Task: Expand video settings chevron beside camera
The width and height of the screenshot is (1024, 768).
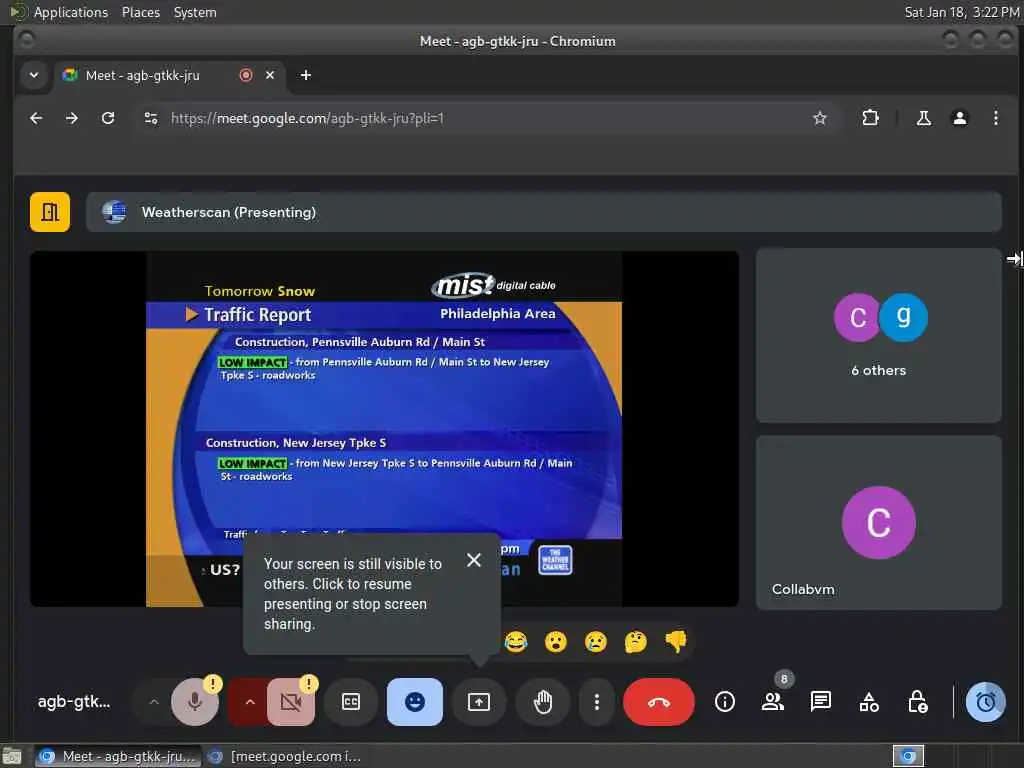Action: coord(249,702)
